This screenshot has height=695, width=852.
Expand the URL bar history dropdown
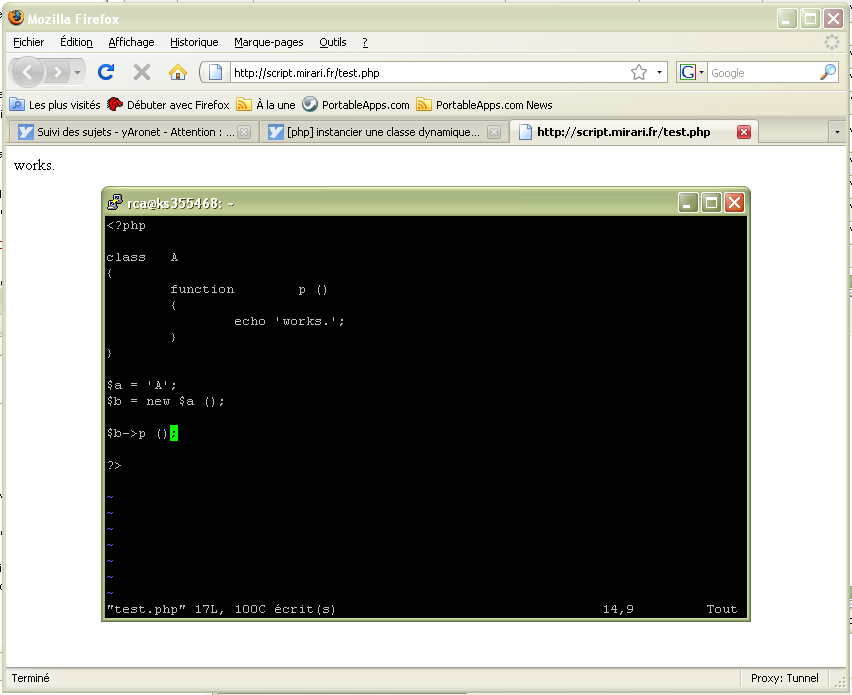(x=660, y=72)
